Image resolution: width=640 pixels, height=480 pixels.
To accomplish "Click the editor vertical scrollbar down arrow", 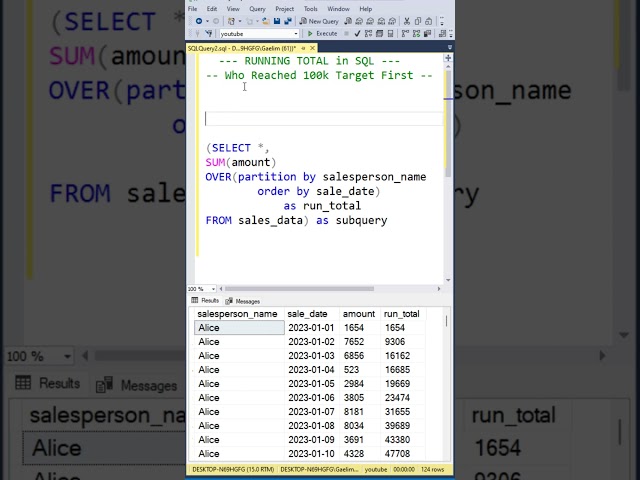I will coord(448,280).
